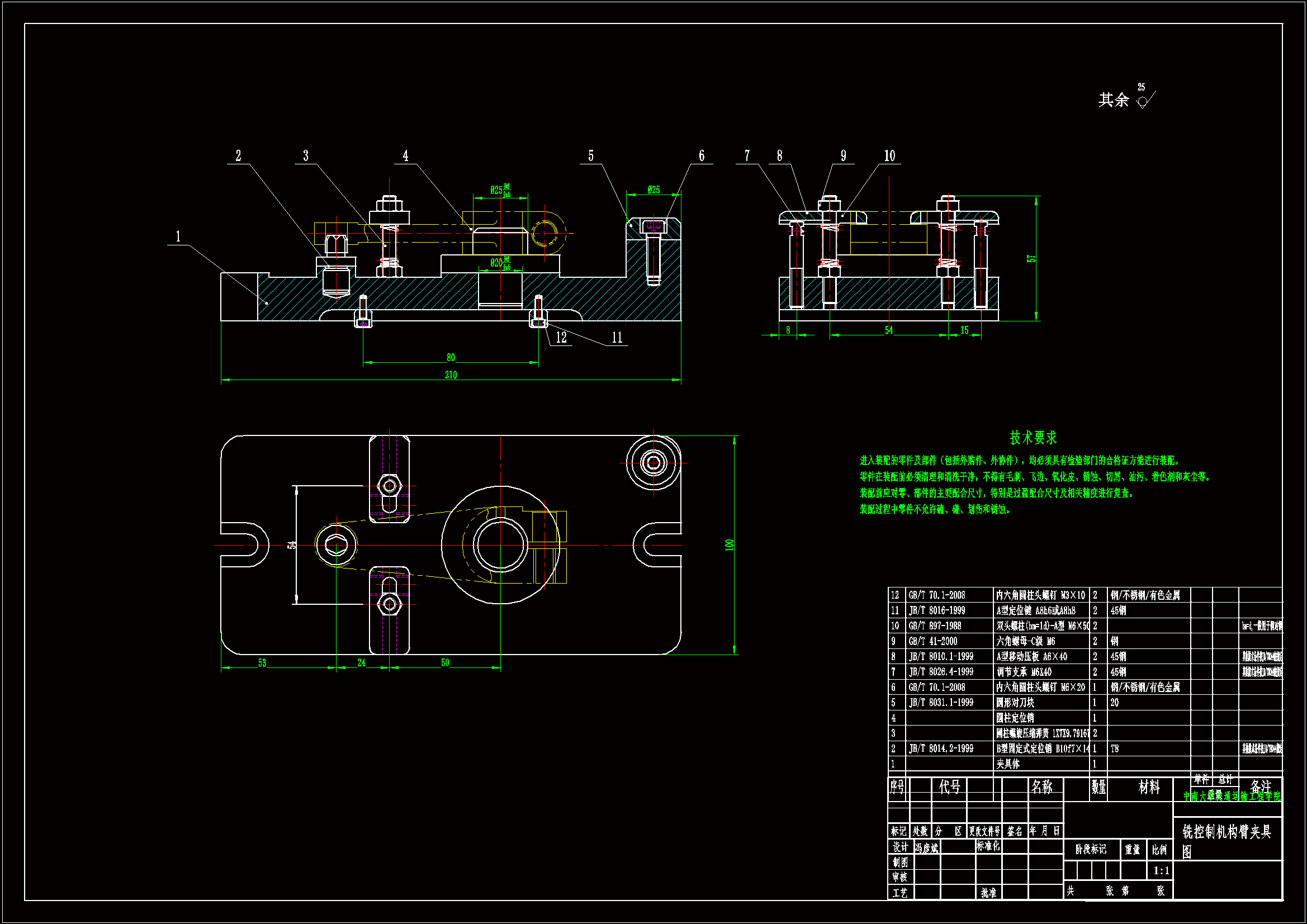The height and width of the screenshot is (924, 1307).
Task: Select the 1:1 scale cell in the title block
Action: click(x=1161, y=870)
